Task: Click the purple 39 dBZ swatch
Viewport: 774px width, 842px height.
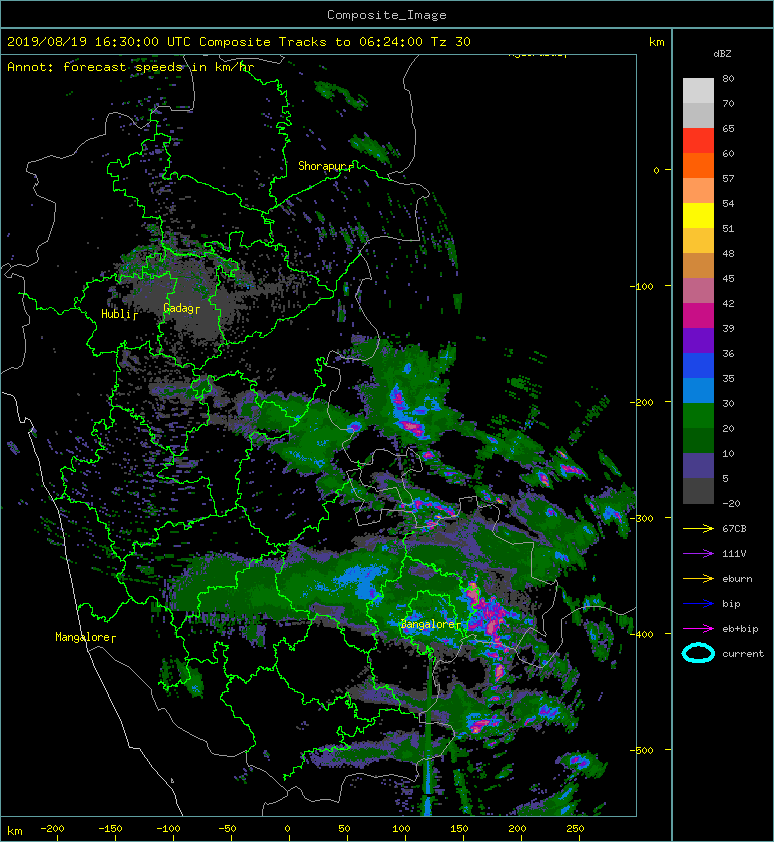Action: (x=698, y=340)
